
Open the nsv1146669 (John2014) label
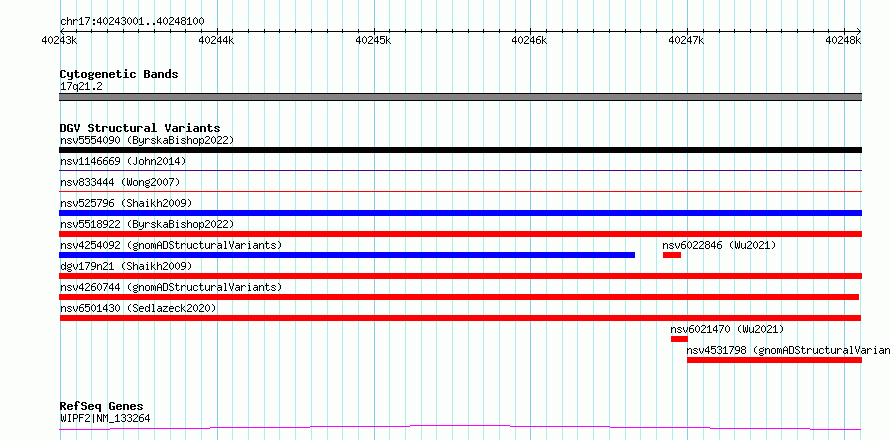coord(123,161)
